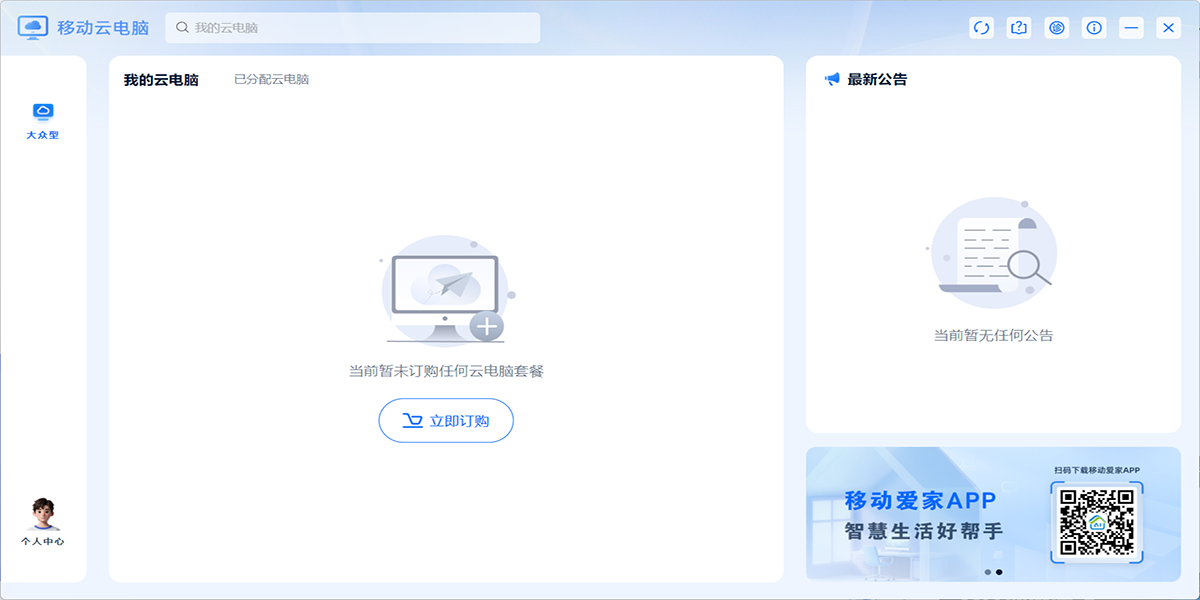Open the help question-mark icon
Viewport: 1200px width, 600px height.
point(1019,28)
